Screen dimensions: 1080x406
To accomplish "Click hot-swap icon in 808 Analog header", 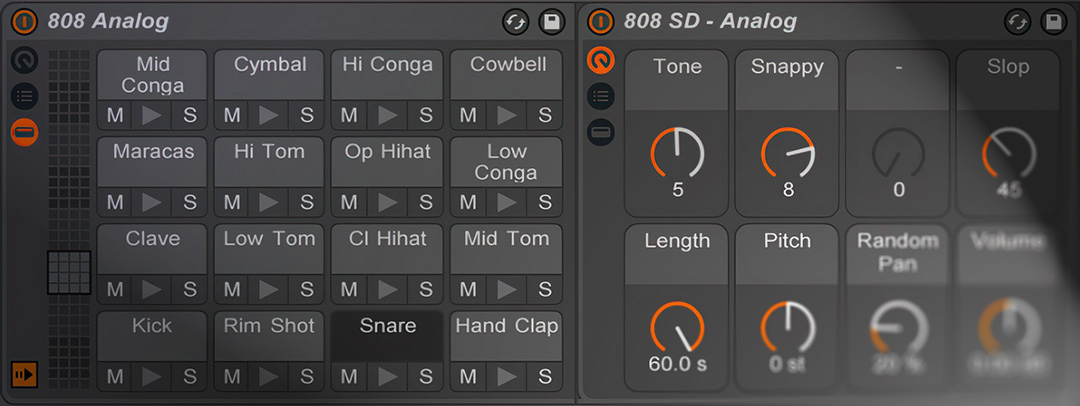I will (x=515, y=22).
